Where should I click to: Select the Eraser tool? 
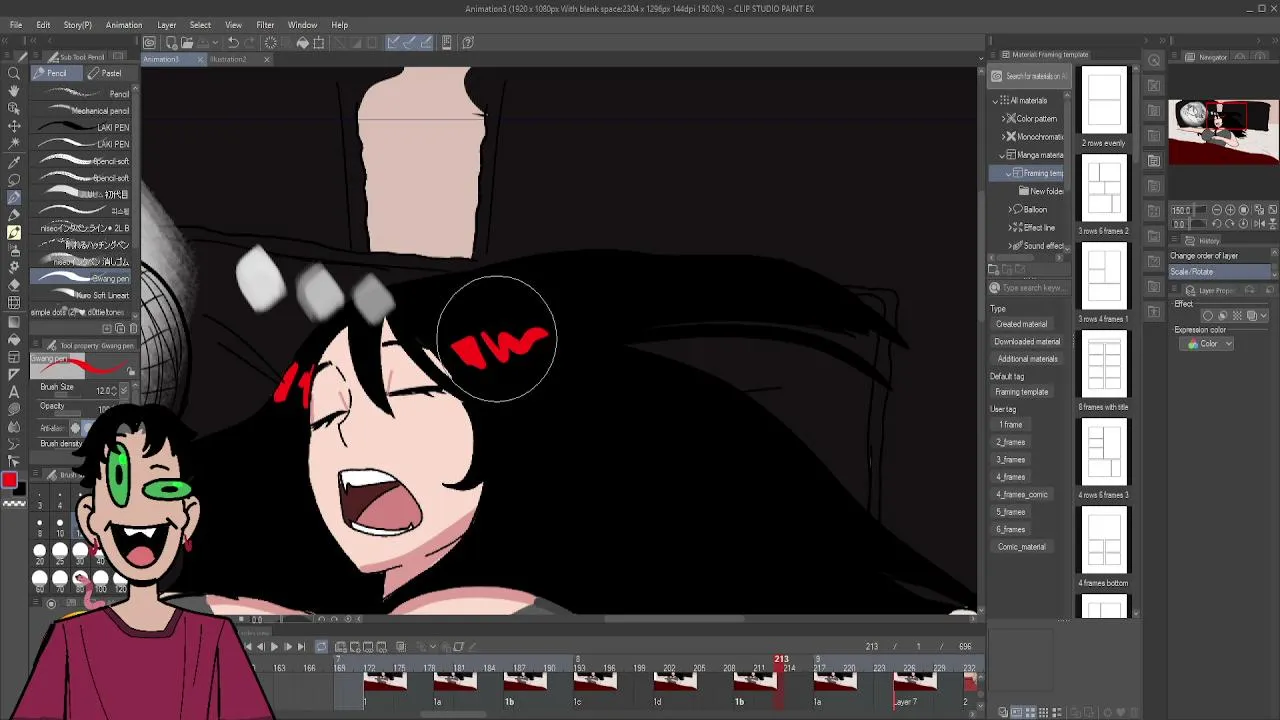point(14,286)
